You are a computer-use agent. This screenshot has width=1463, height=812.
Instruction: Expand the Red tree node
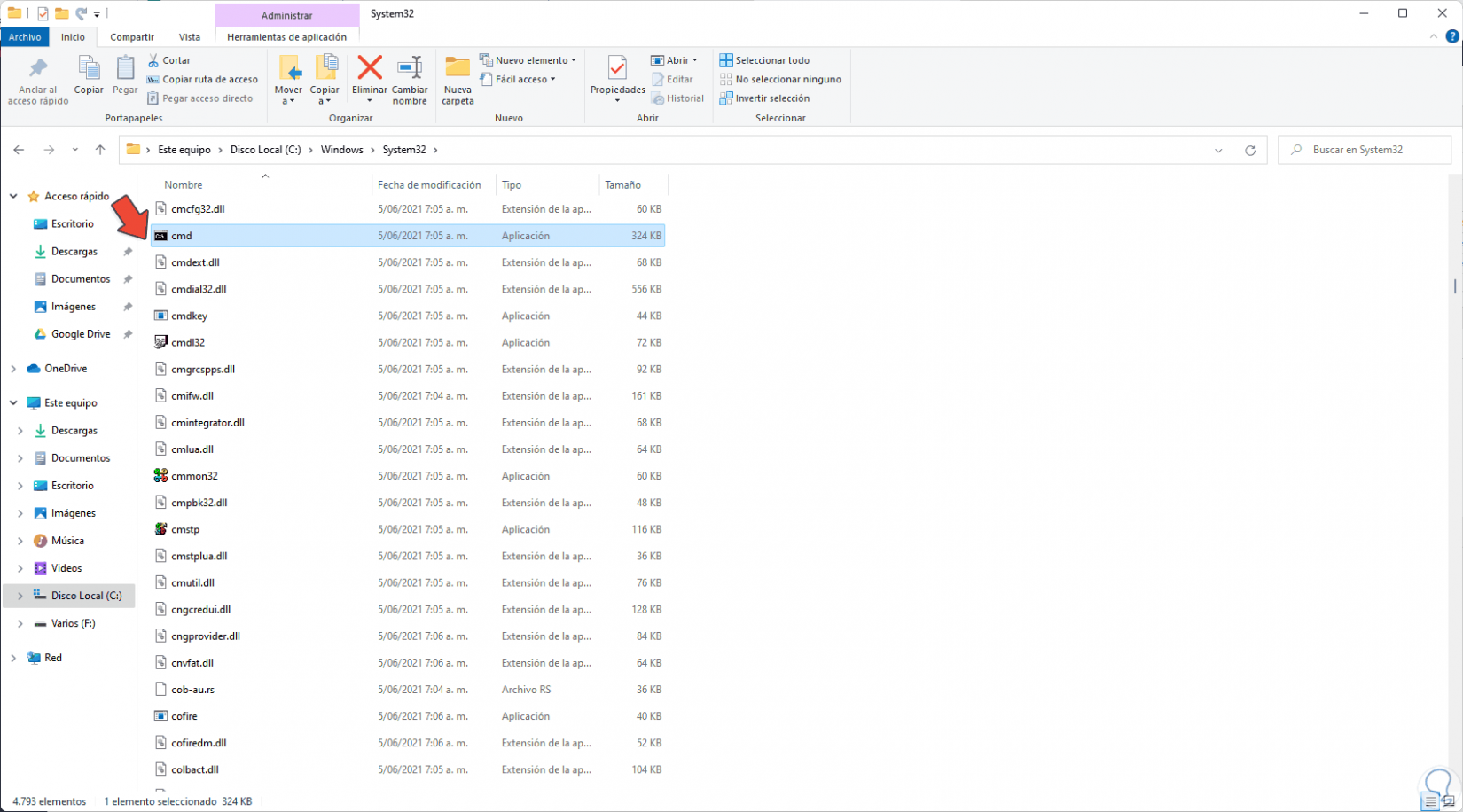[13, 658]
